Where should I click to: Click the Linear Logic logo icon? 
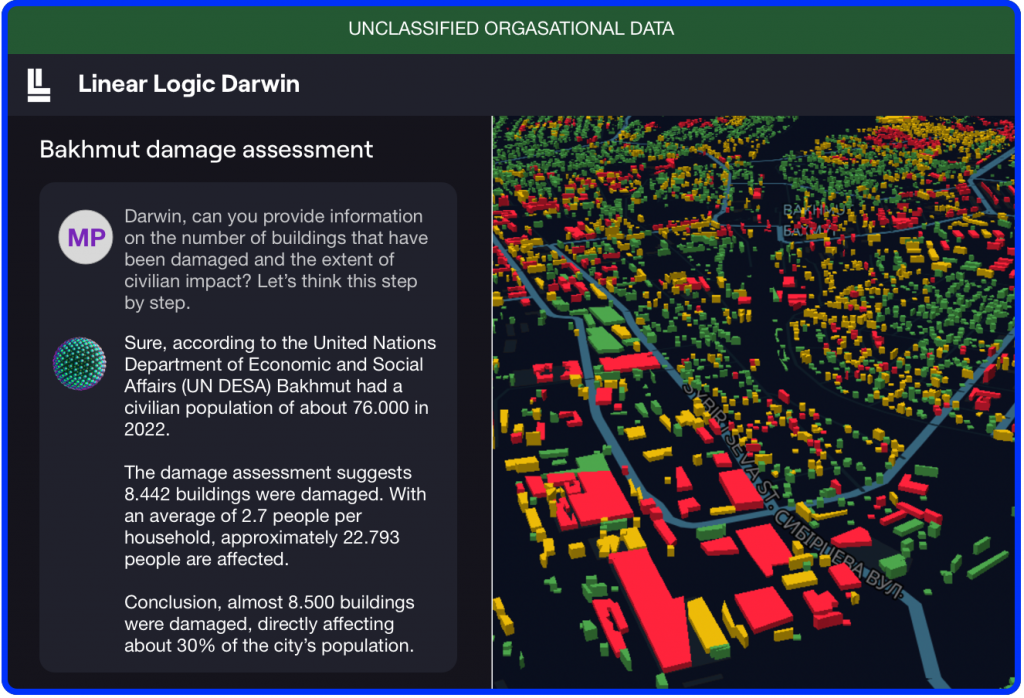[38, 85]
